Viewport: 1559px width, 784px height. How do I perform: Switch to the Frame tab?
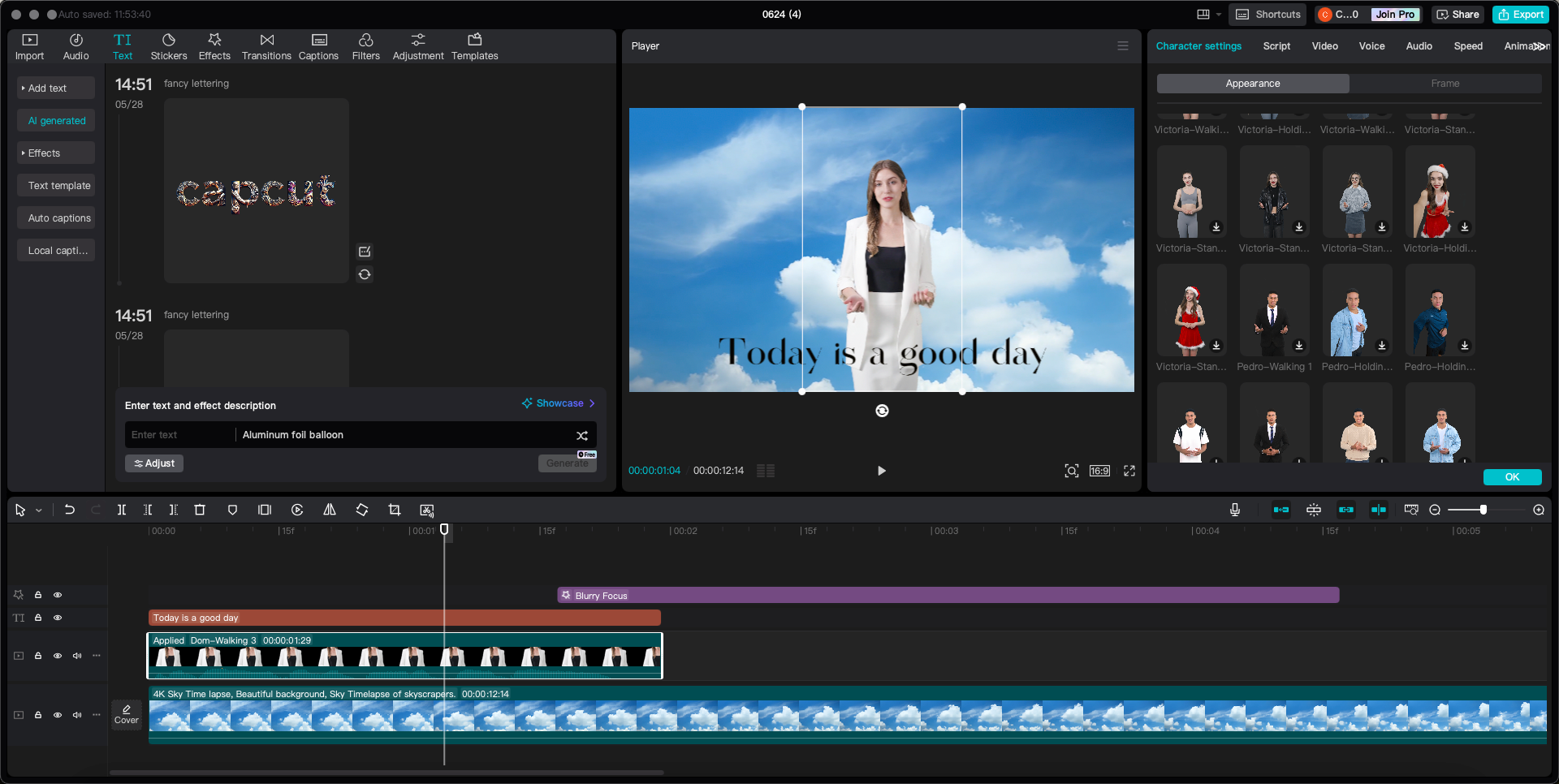(x=1445, y=83)
